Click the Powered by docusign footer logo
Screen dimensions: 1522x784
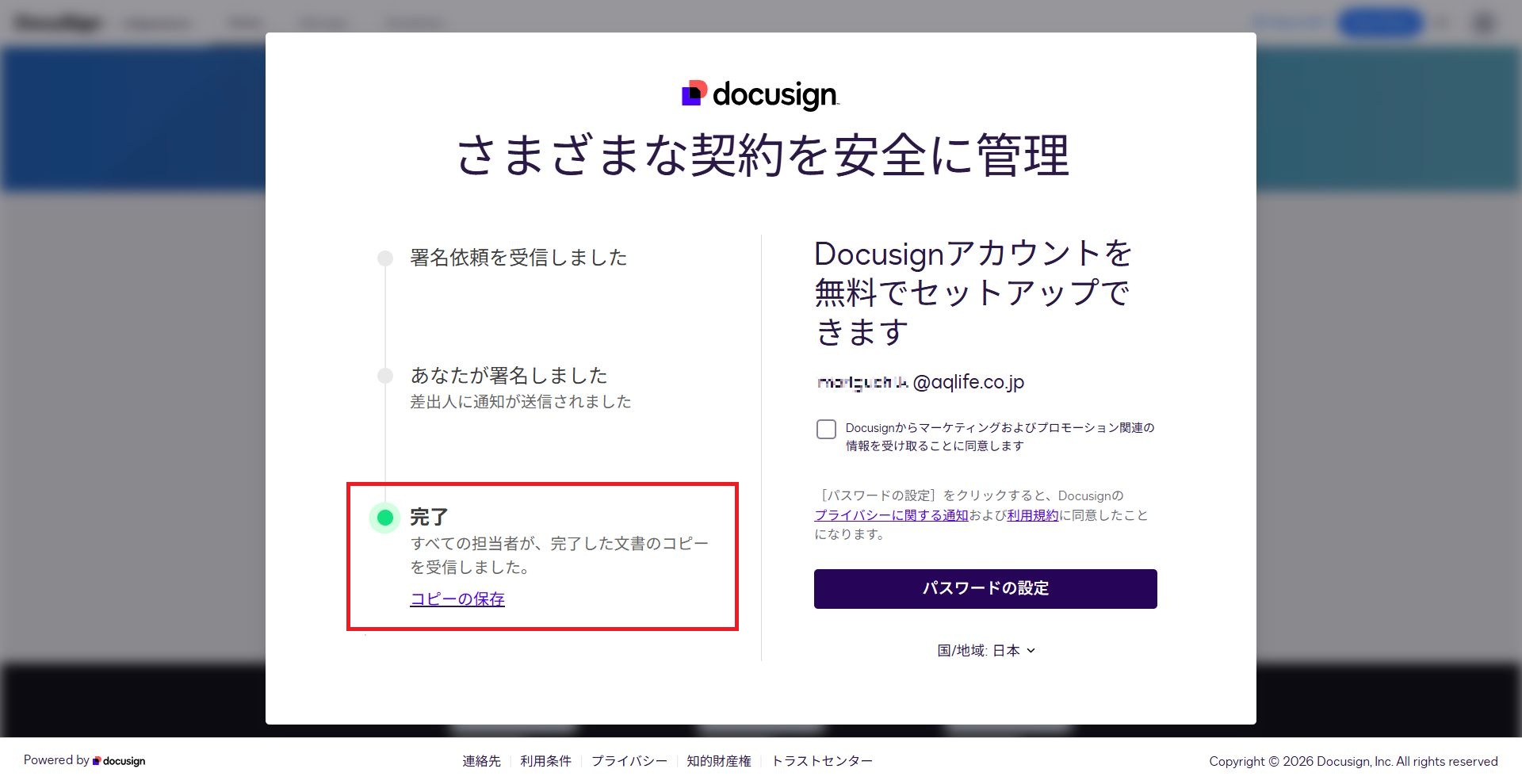point(119,761)
